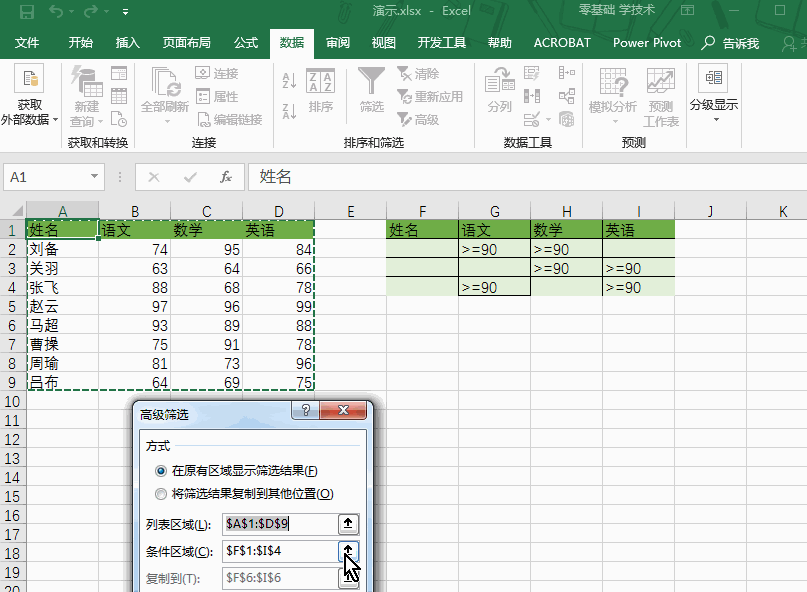
Task: Expand the 全部刷新 dropdown arrow
Action: (x=167, y=121)
